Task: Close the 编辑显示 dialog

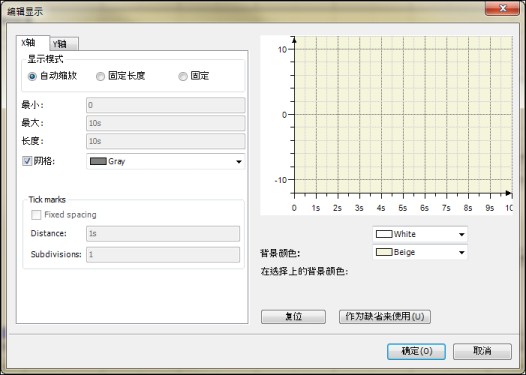Action: [502, 8]
